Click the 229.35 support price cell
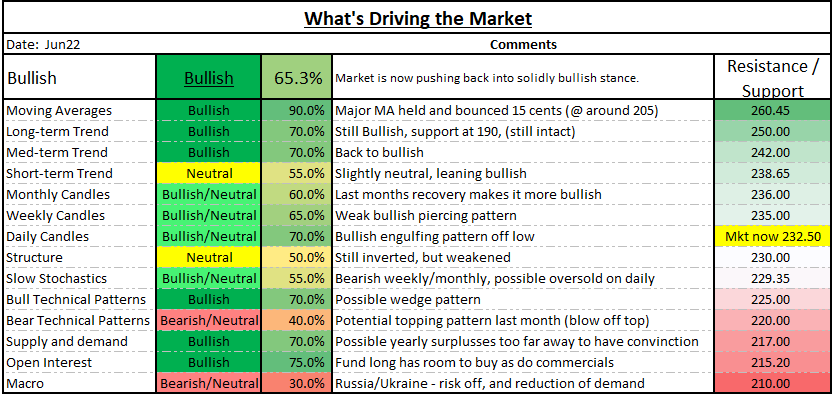Screen dimensions: 834x394 click(x=771, y=279)
